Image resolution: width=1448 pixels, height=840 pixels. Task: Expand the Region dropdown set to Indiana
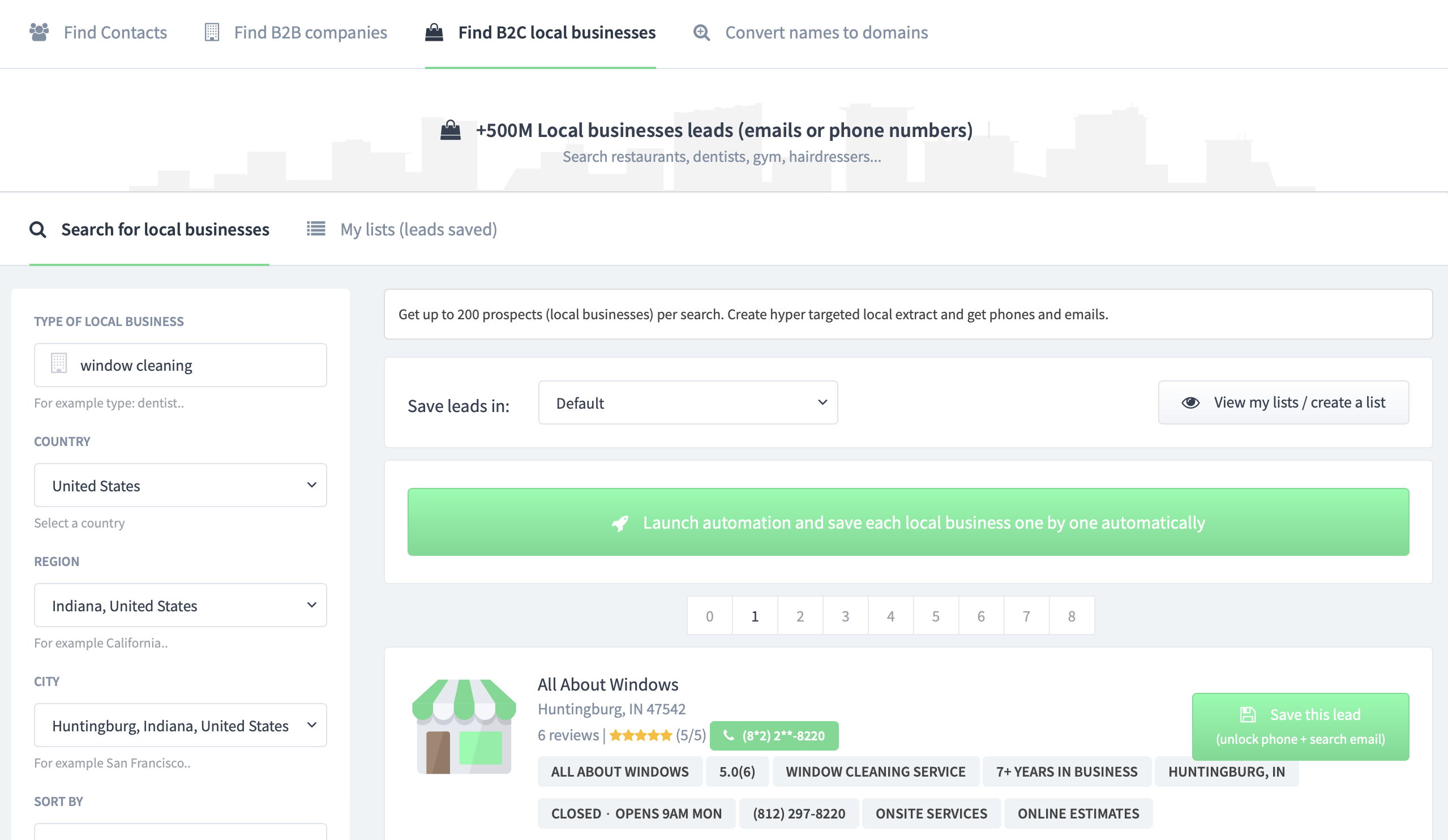tap(181, 606)
